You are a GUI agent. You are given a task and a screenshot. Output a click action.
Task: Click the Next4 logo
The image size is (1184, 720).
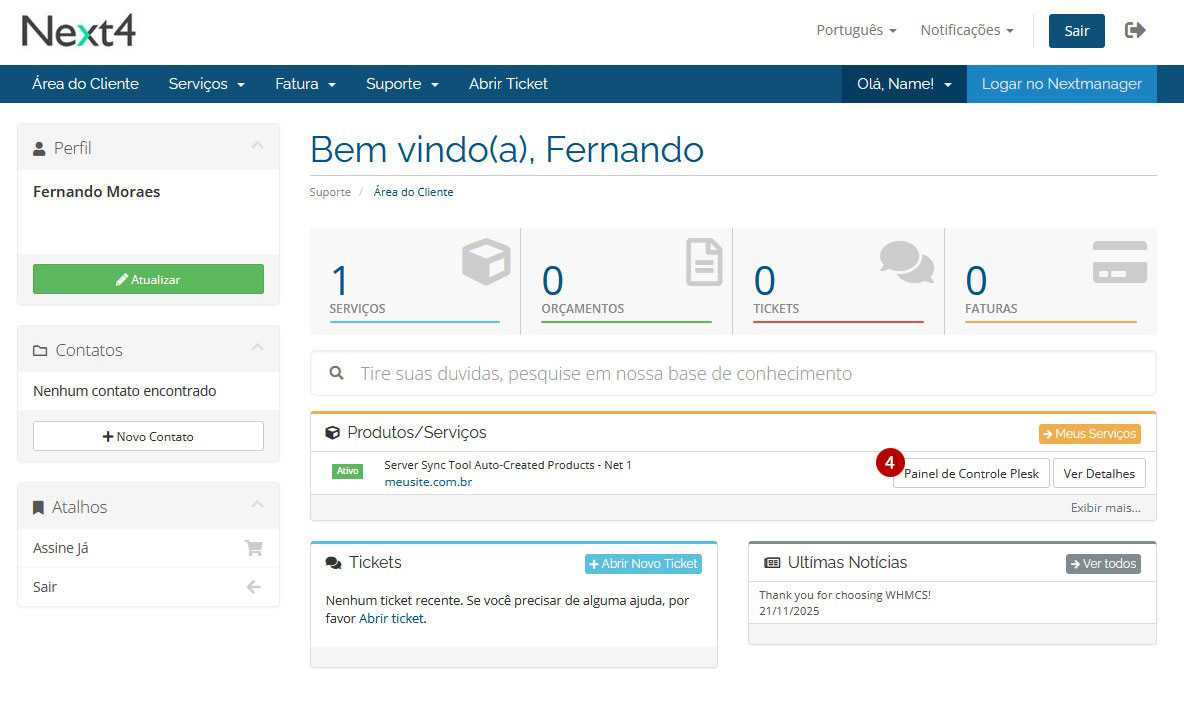(79, 31)
